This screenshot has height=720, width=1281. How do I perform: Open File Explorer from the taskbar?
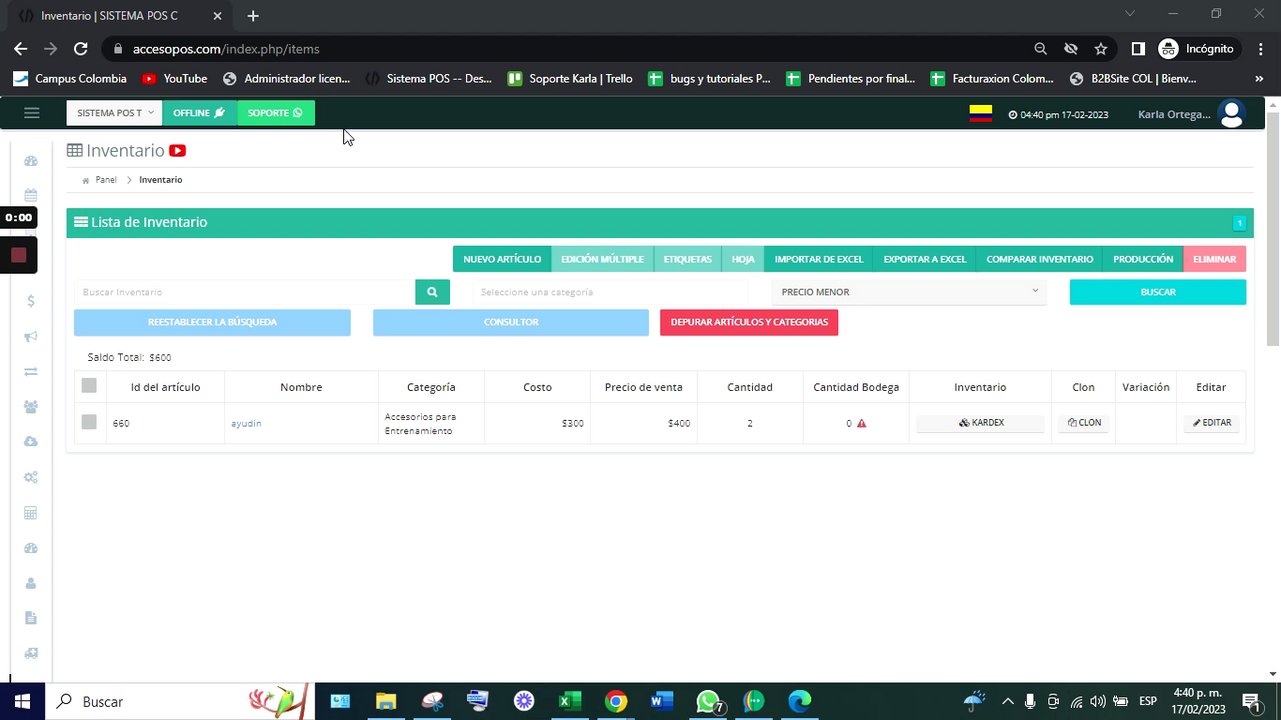(386, 701)
